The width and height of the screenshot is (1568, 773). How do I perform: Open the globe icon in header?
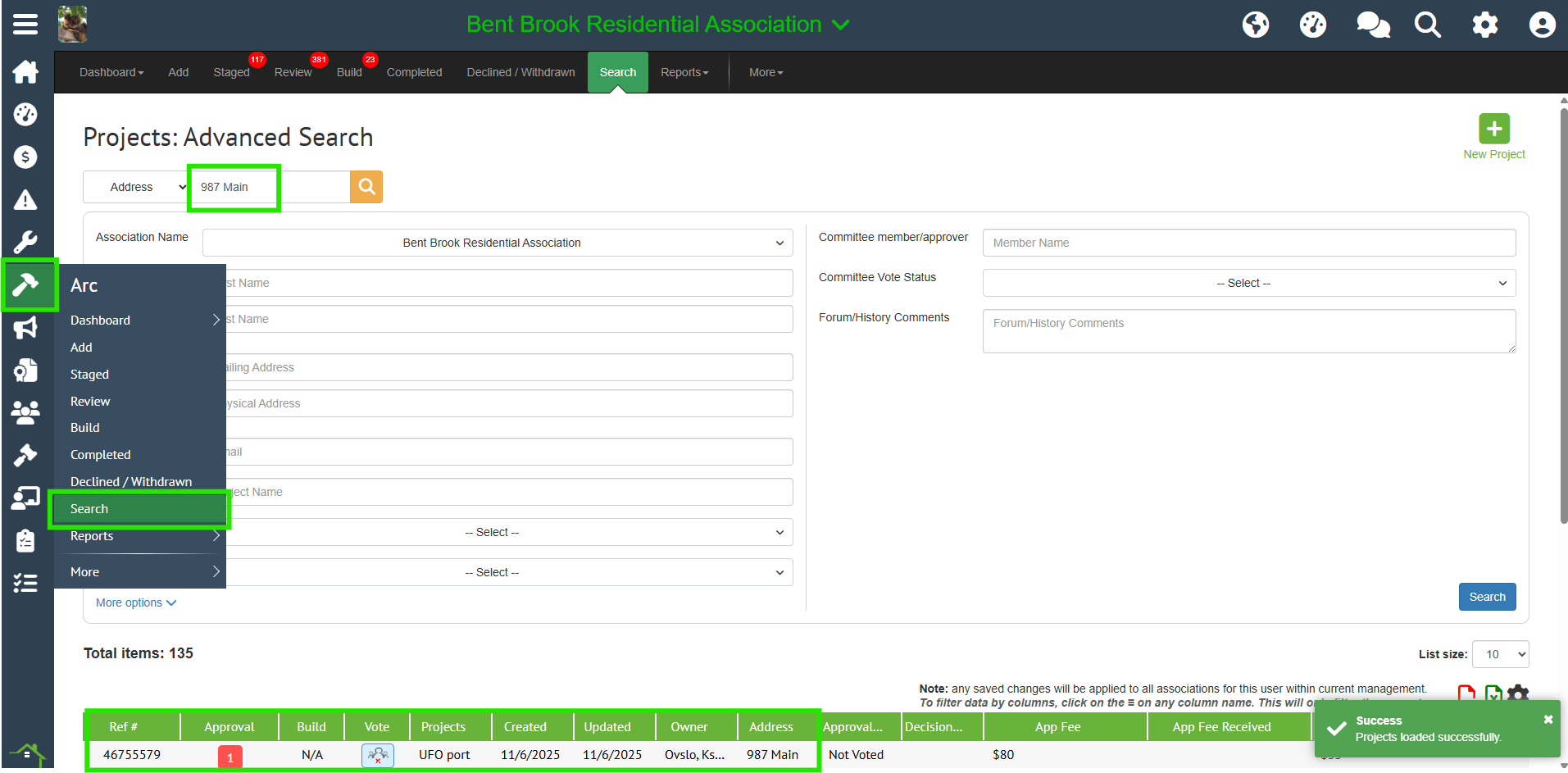tap(1255, 25)
